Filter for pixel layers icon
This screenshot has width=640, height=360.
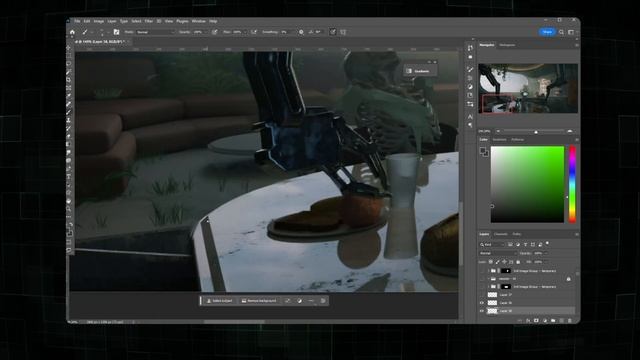pyautogui.click(x=510, y=244)
